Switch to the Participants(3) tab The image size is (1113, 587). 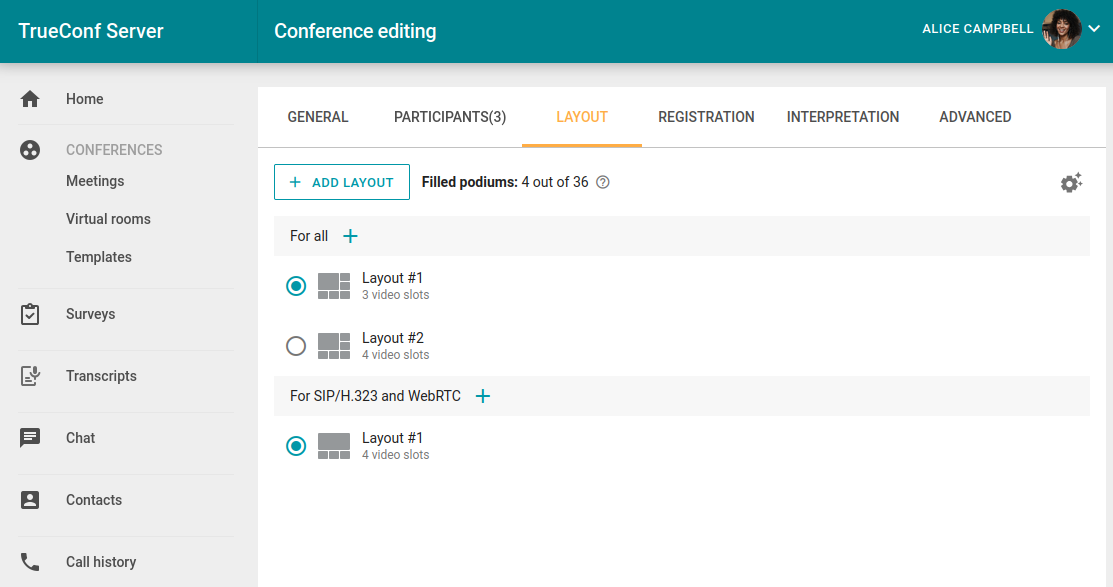point(450,117)
